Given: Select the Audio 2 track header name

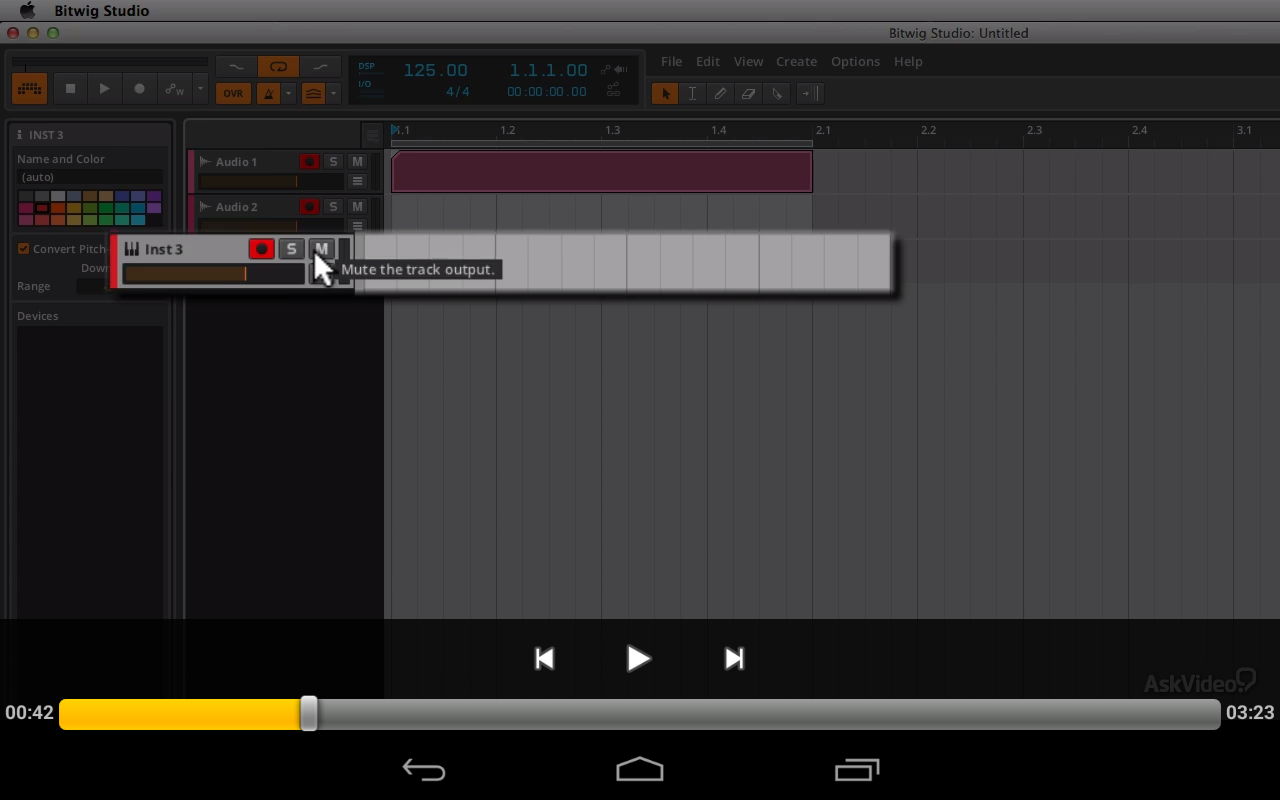Looking at the screenshot, I should 236,207.
